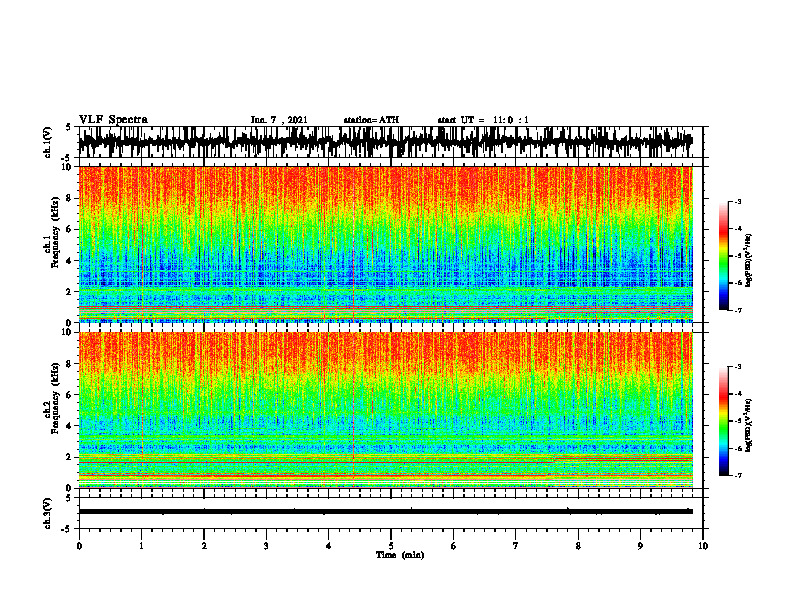Click the "3" tick label on the time axis
Viewport: 792px width, 612px height.
click(x=266, y=546)
